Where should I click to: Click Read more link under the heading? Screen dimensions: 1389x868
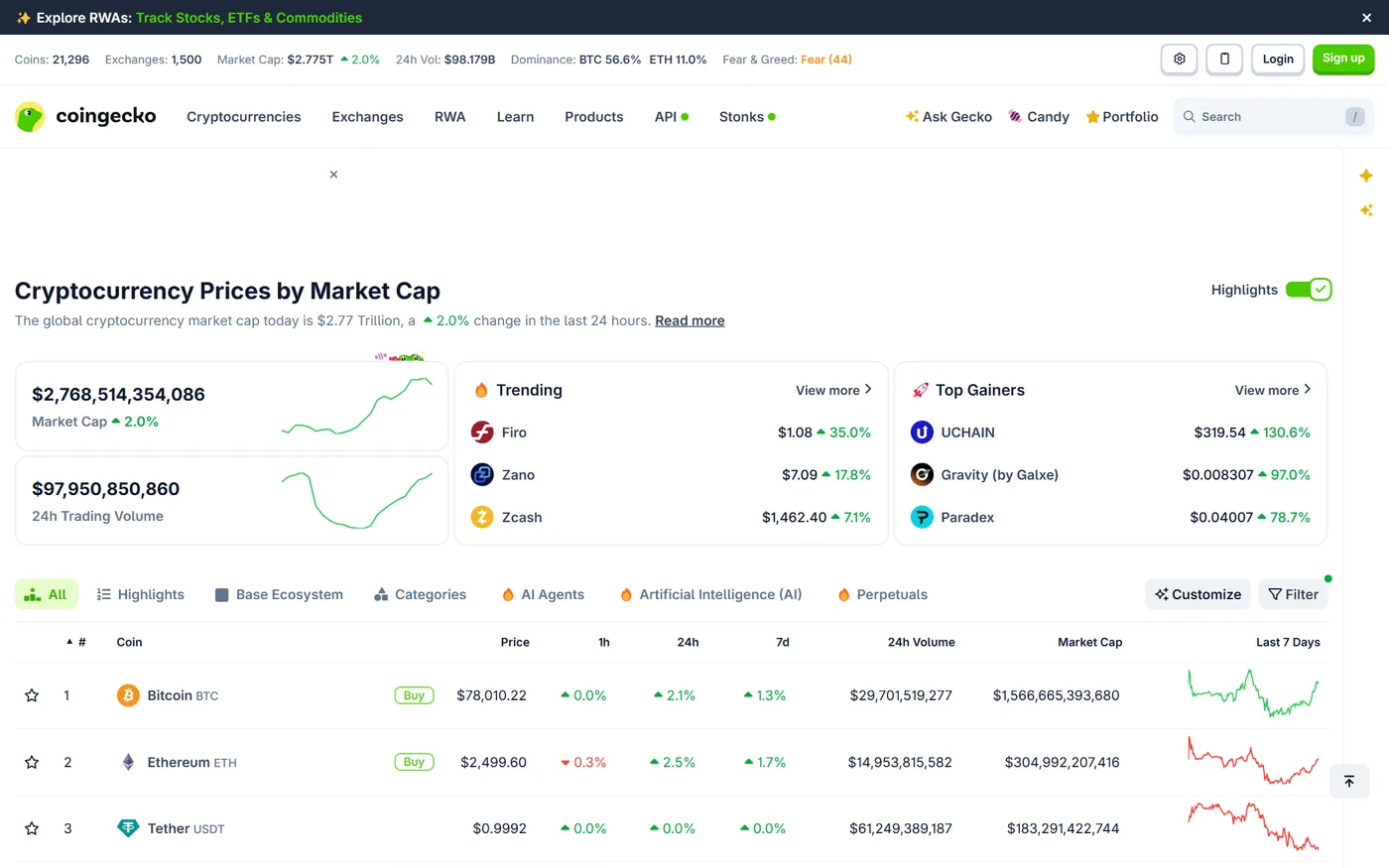click(690, 320)
